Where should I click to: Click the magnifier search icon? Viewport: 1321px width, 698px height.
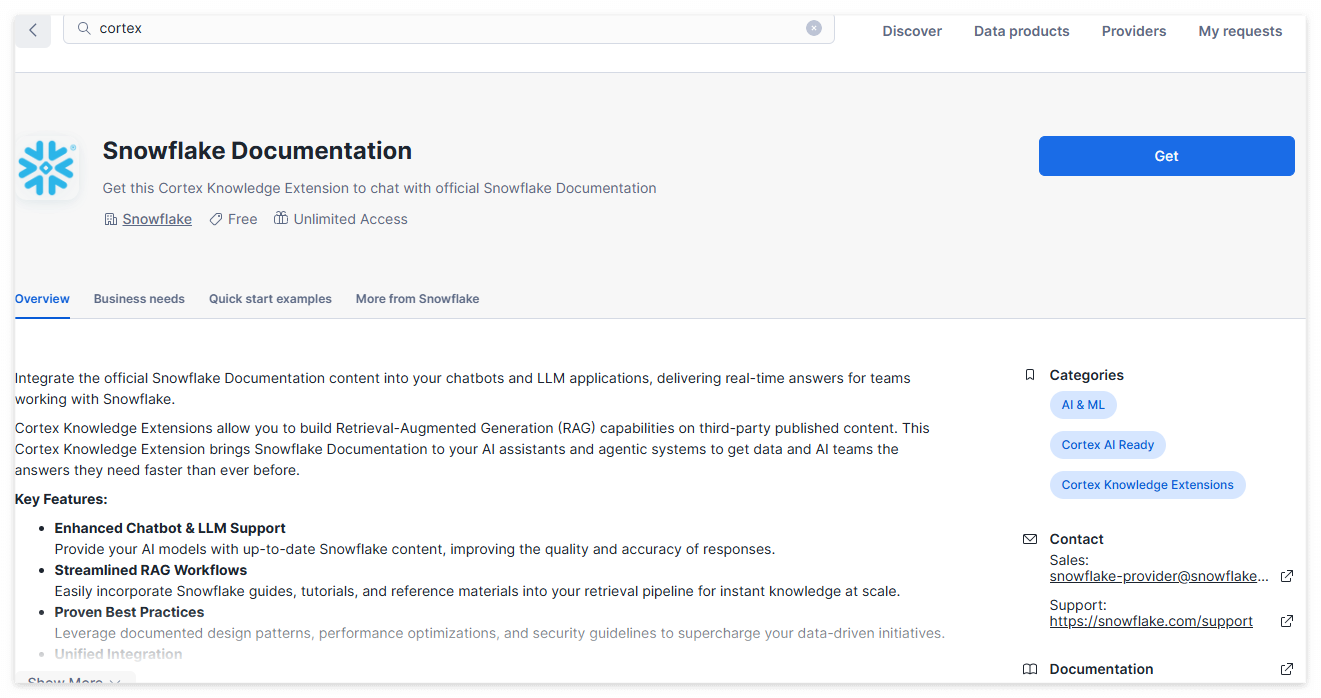84,29
